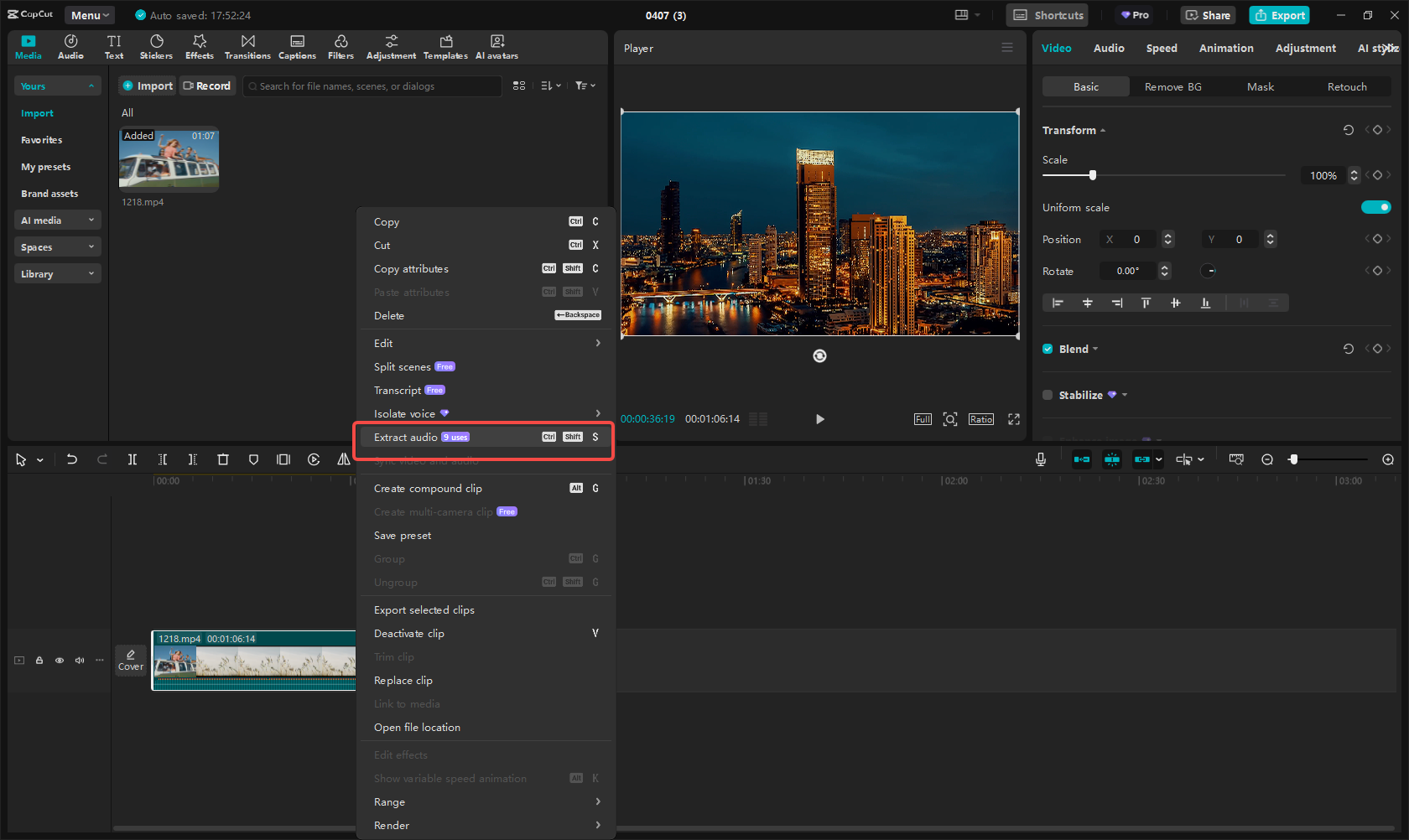1409x840 pixels.
Task: Expand the Library dropdown in sidebar
Action: 57,274
